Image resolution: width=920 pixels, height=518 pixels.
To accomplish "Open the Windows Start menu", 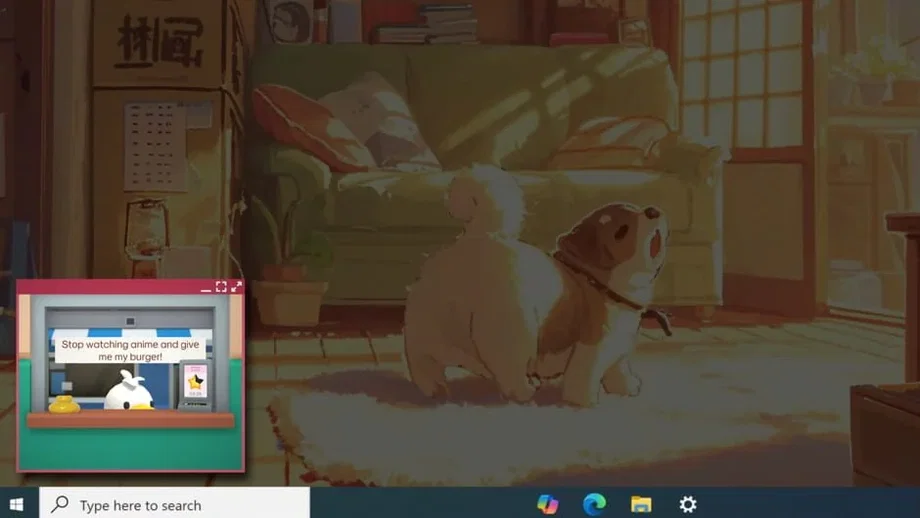I will click(x=16, y=504).
